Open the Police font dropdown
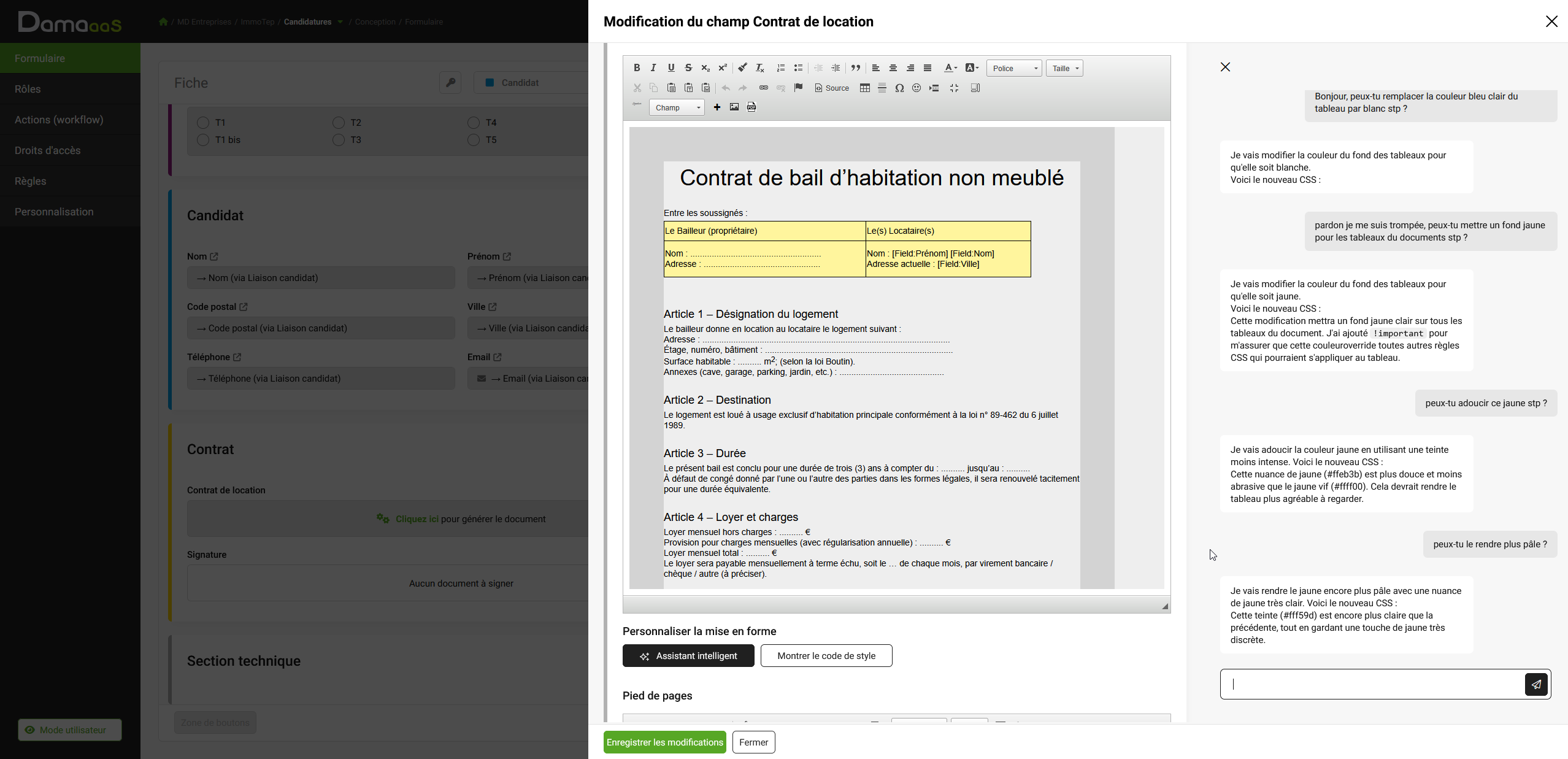This screenshot has width=1568, height=759. [1014, 68]
